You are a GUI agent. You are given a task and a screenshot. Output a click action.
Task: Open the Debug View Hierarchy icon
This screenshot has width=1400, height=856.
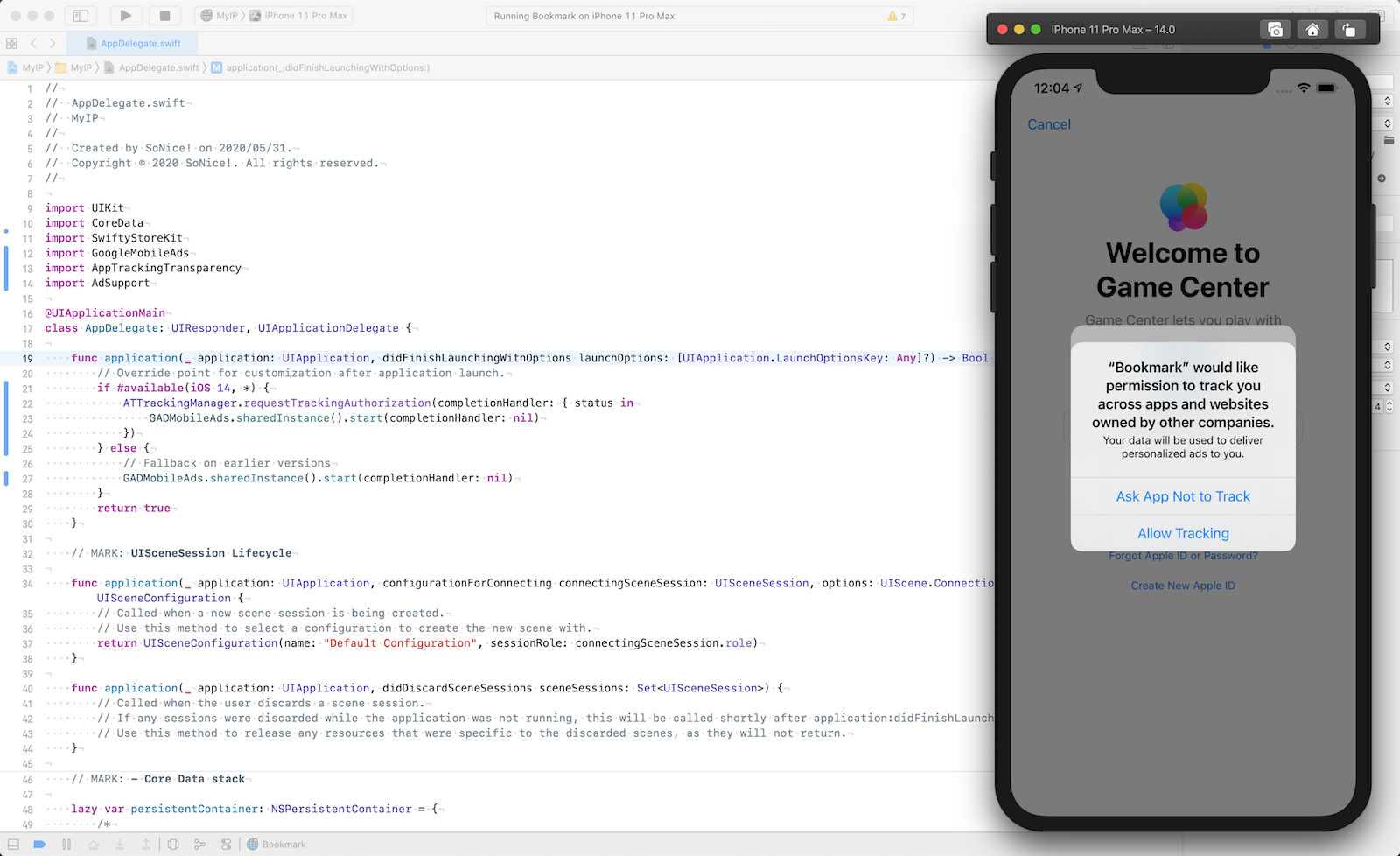173,845
